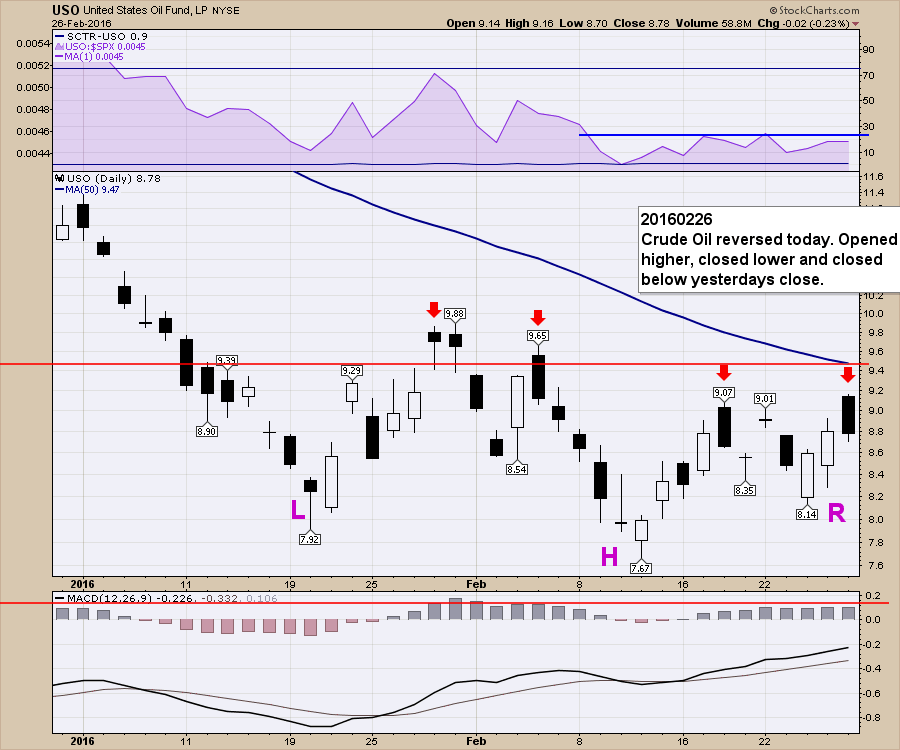The image size is (900, 750).
Task: Click the 2016 label on the price panel axis
Action: tap(82, 584)
